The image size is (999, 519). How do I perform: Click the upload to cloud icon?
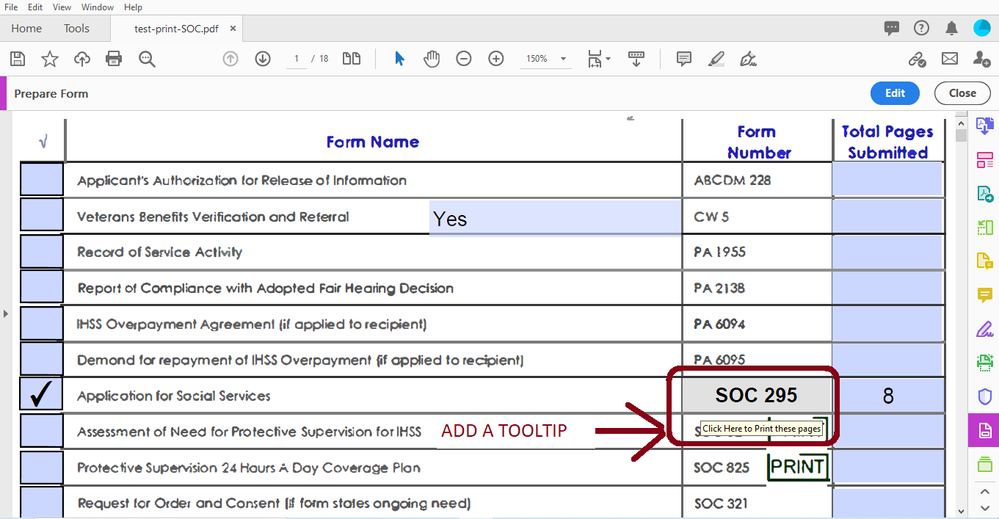point(82,59)
